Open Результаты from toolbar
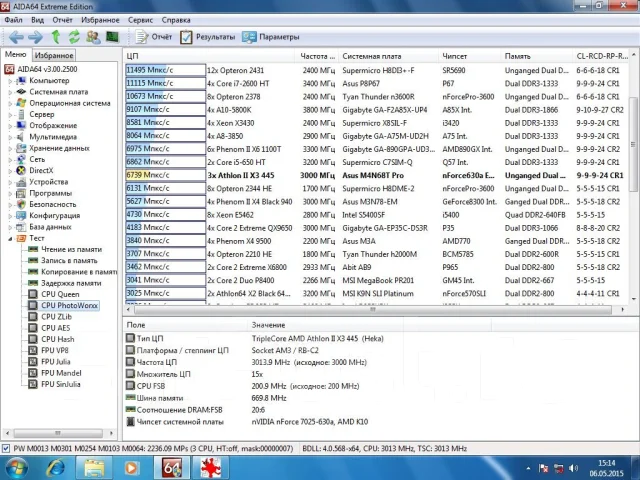This screenshot has width=640, height=480. [x=208, y=37]
